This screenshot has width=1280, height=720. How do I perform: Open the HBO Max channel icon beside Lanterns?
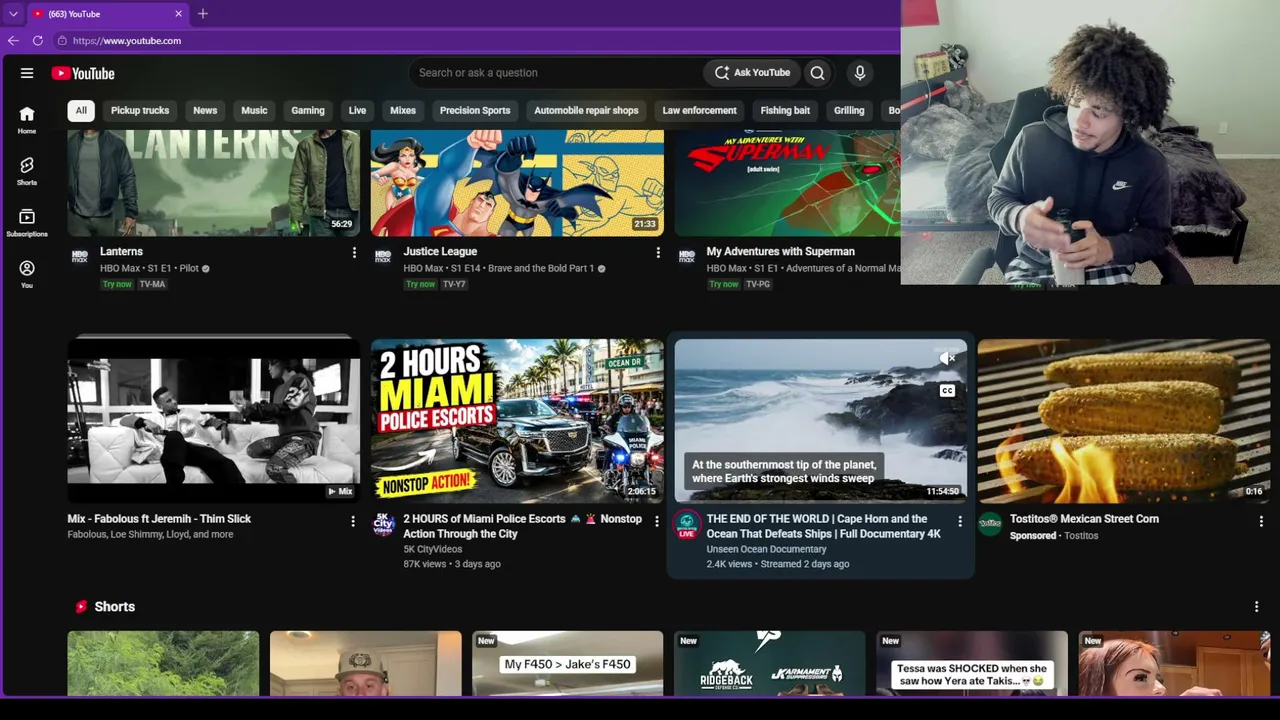[x=79, y=257]
